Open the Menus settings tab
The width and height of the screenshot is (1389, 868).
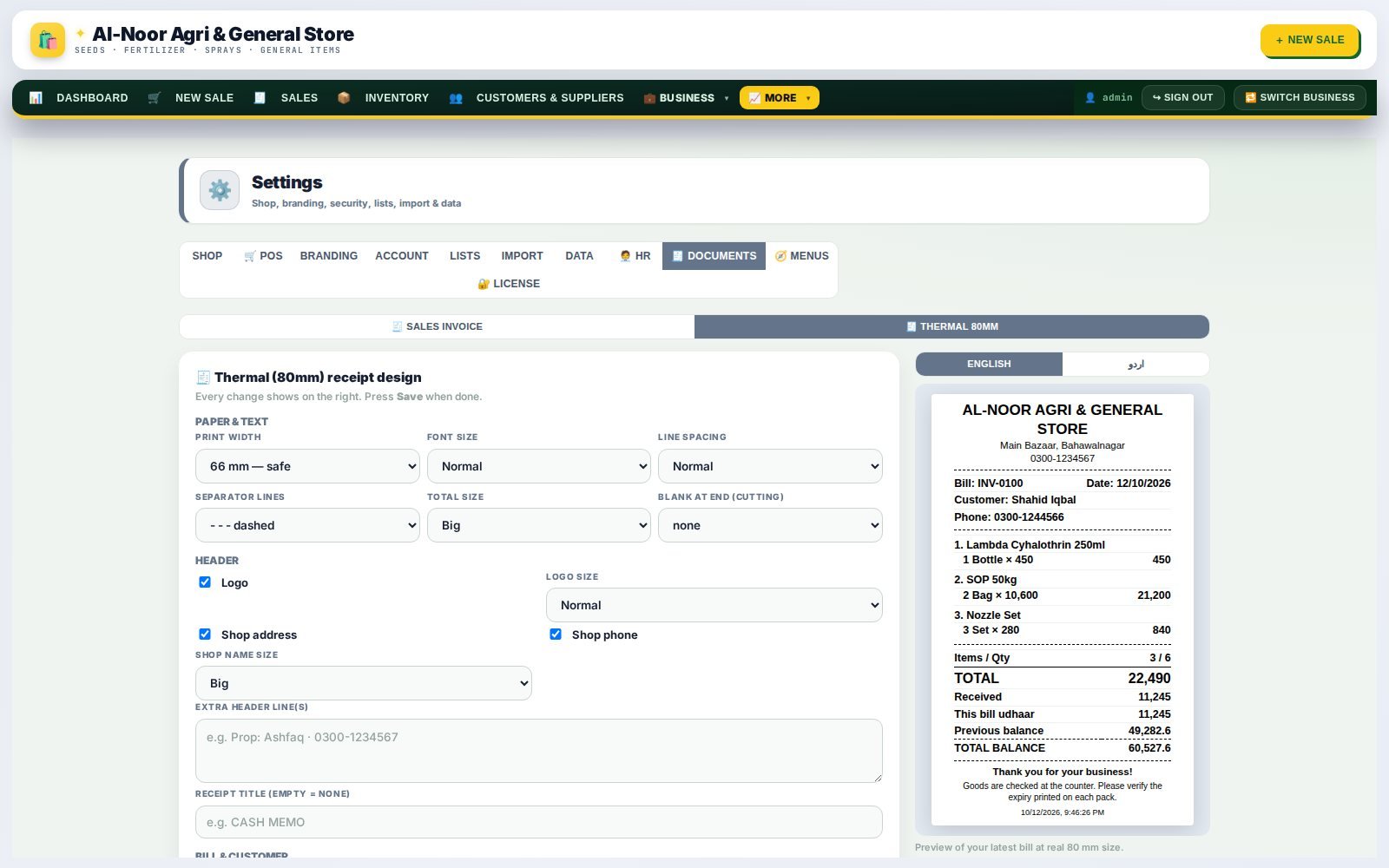[801, 256]
